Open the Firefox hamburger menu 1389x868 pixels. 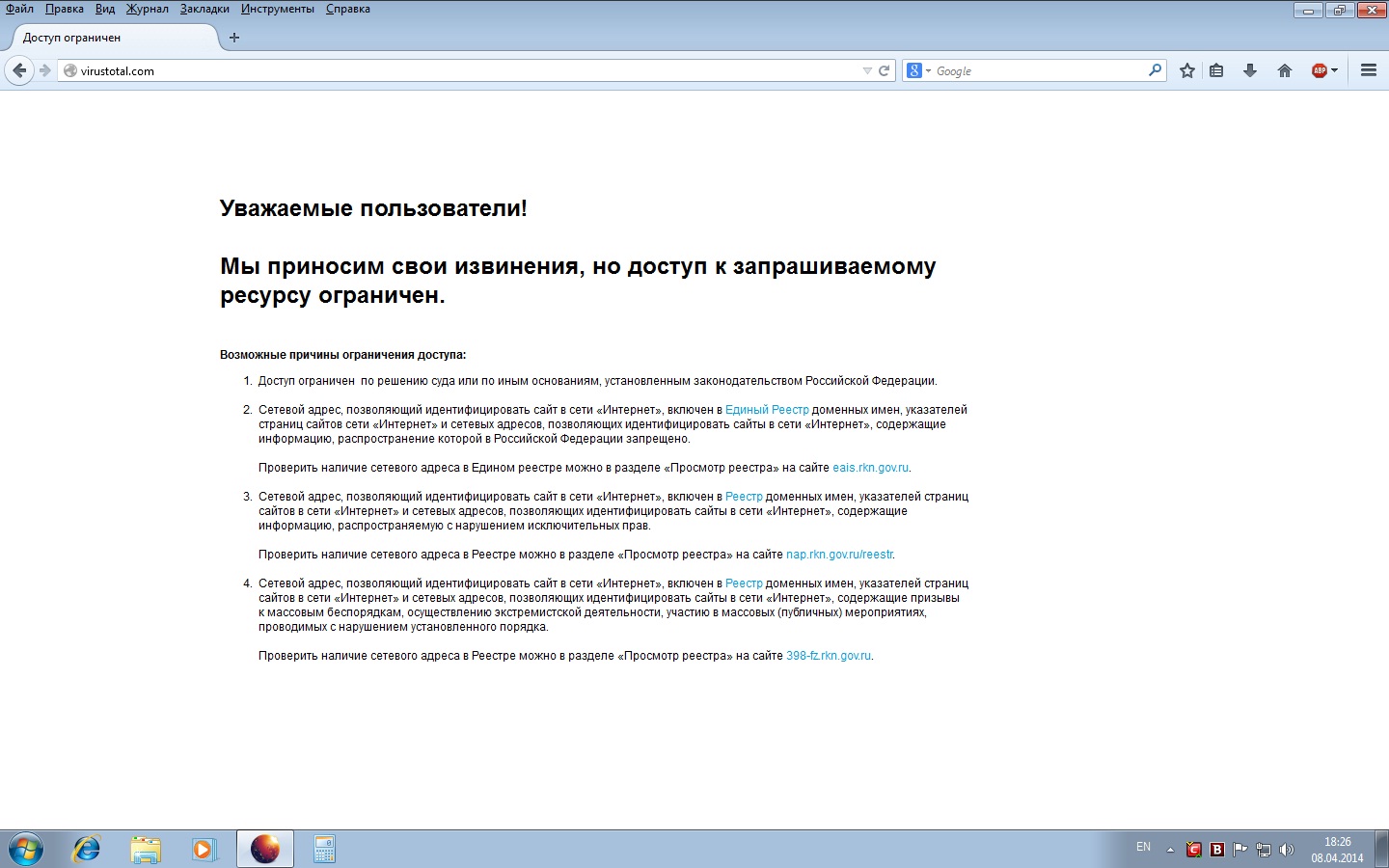pos(1368,70)
